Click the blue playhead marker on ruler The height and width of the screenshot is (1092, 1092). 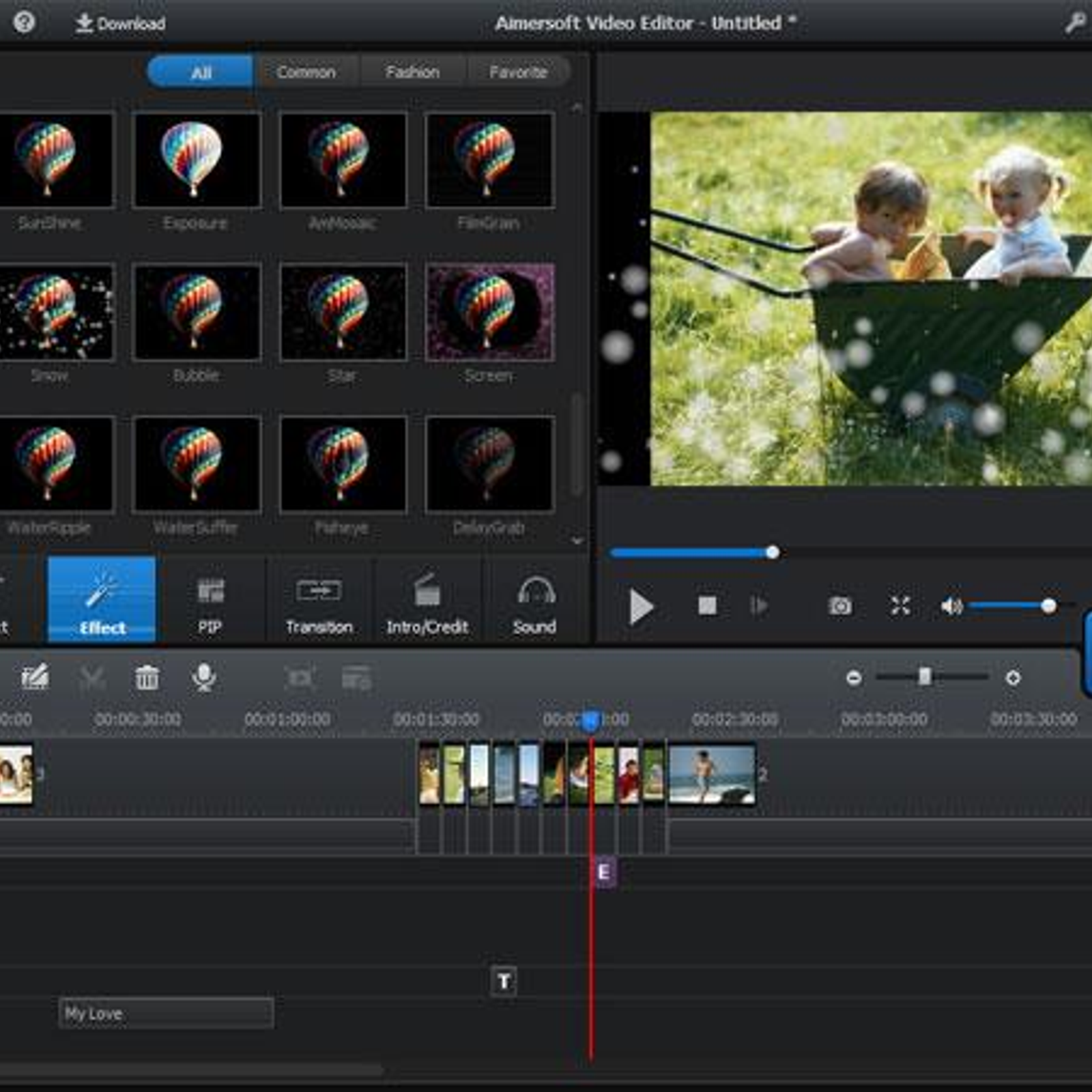[x=591, y=721]
